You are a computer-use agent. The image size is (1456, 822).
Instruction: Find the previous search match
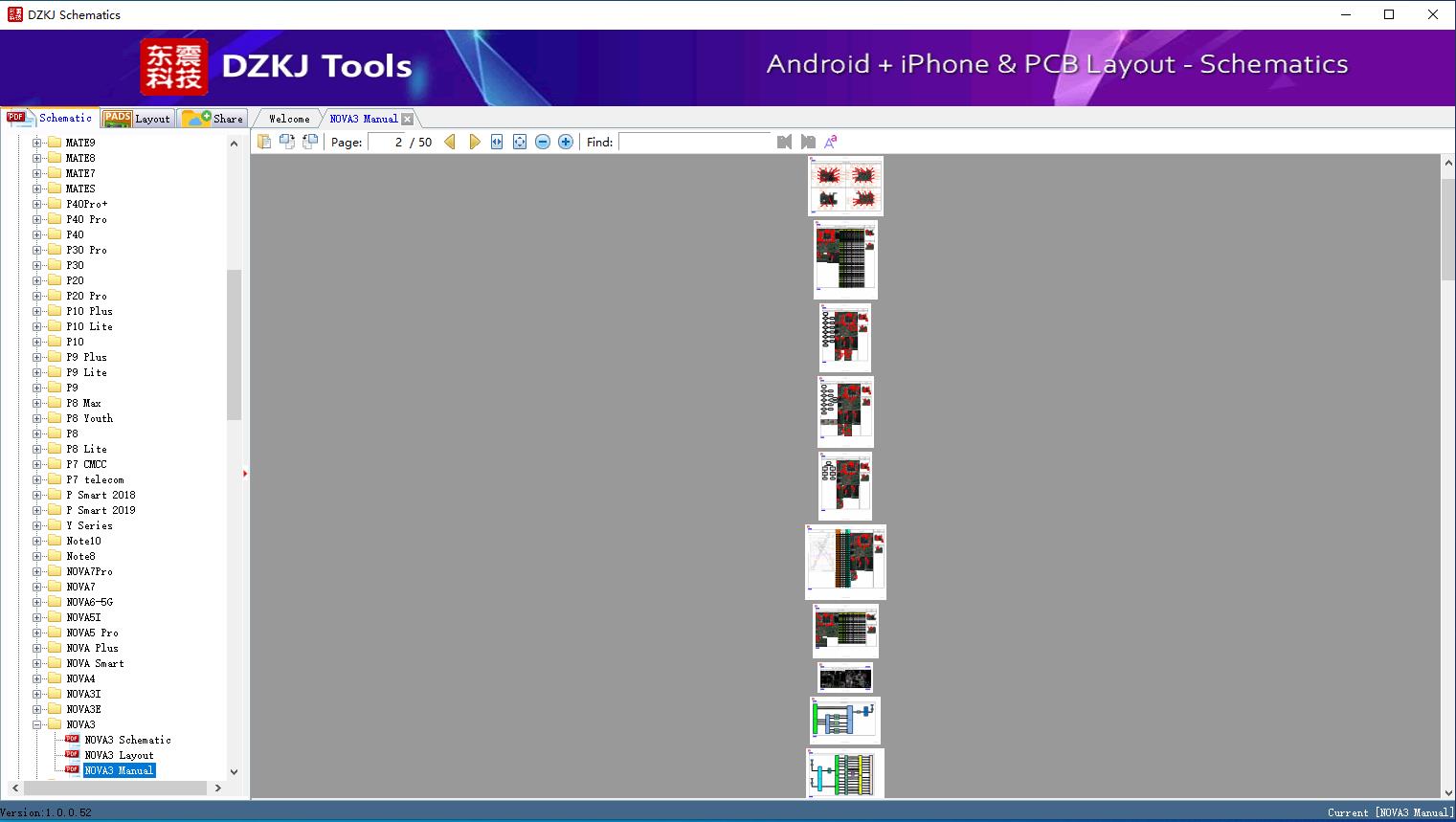coord(784,142)
